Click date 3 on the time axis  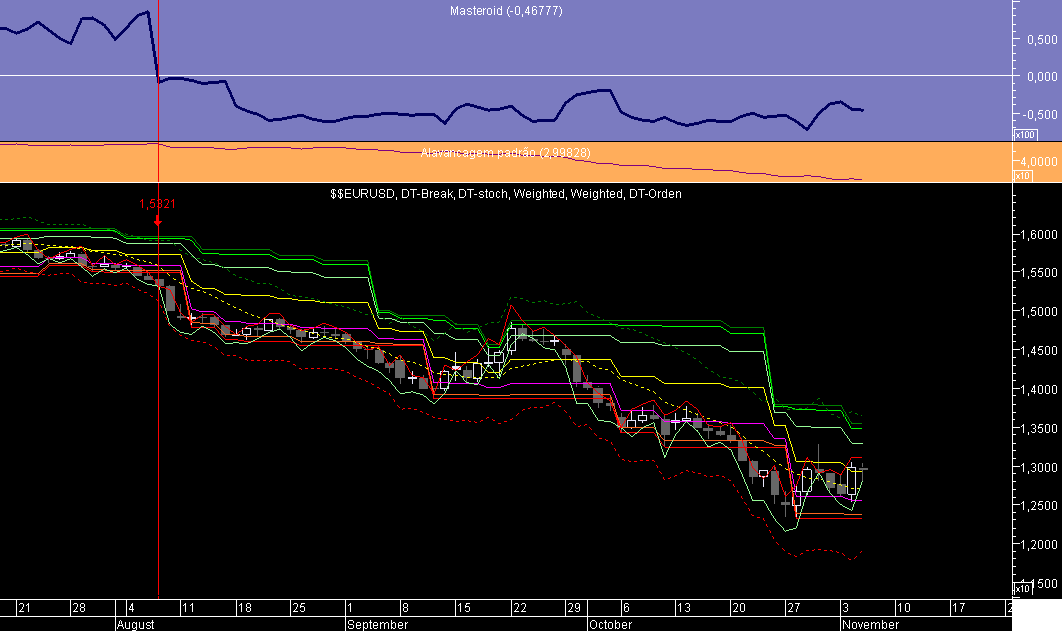tap(845, 607)
